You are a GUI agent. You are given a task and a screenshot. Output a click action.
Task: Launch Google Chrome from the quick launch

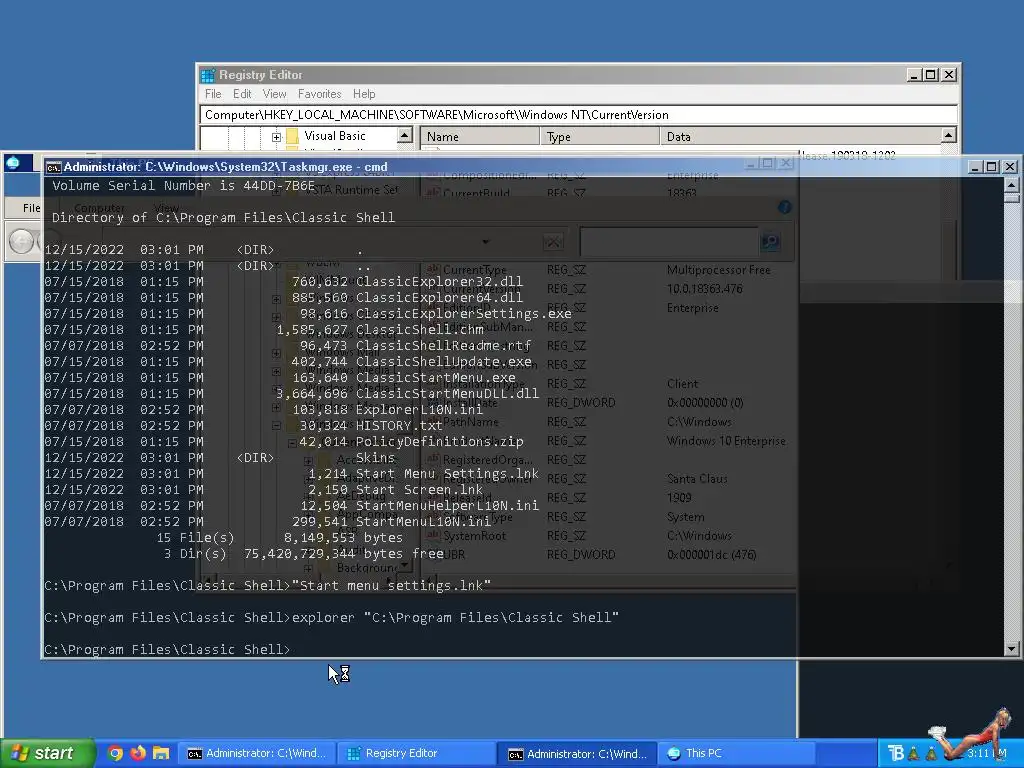(115, 753)
